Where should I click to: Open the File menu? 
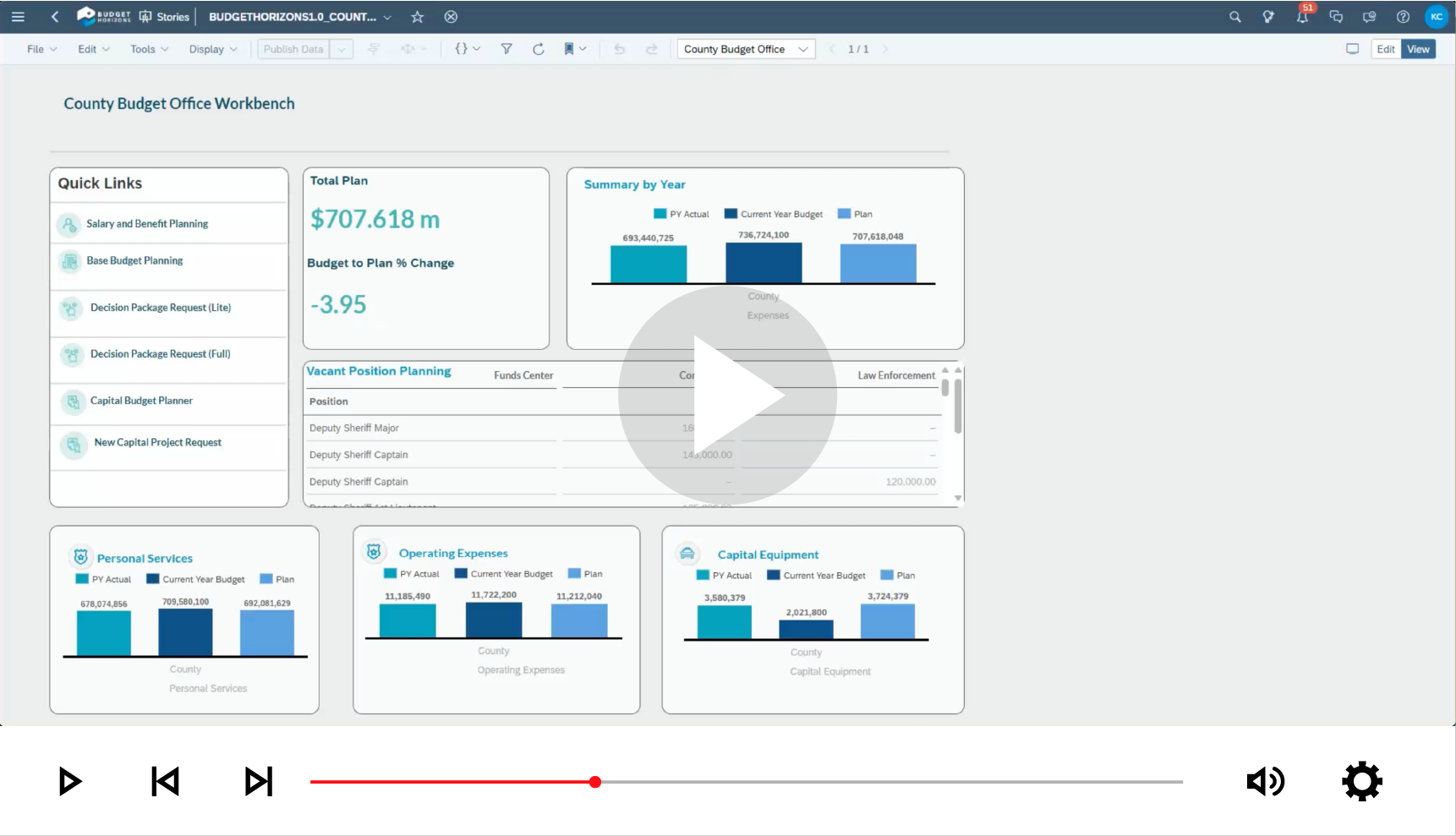[41, 49]
